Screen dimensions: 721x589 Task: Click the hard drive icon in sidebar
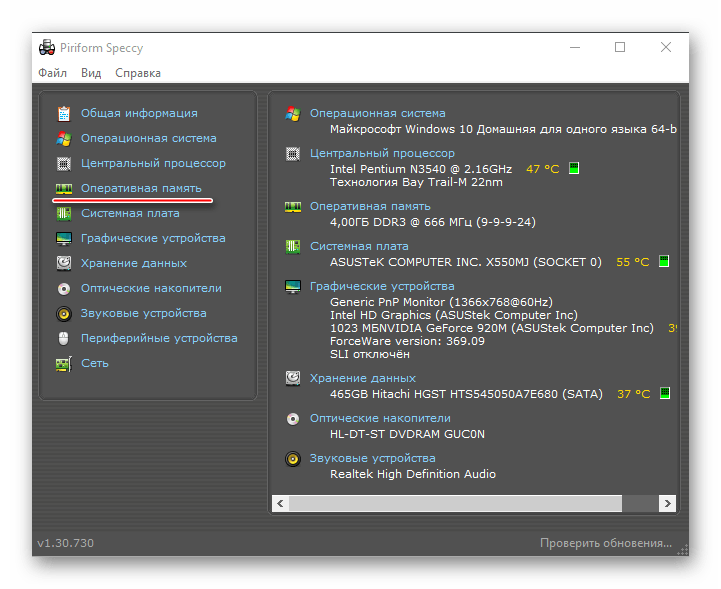64,263
